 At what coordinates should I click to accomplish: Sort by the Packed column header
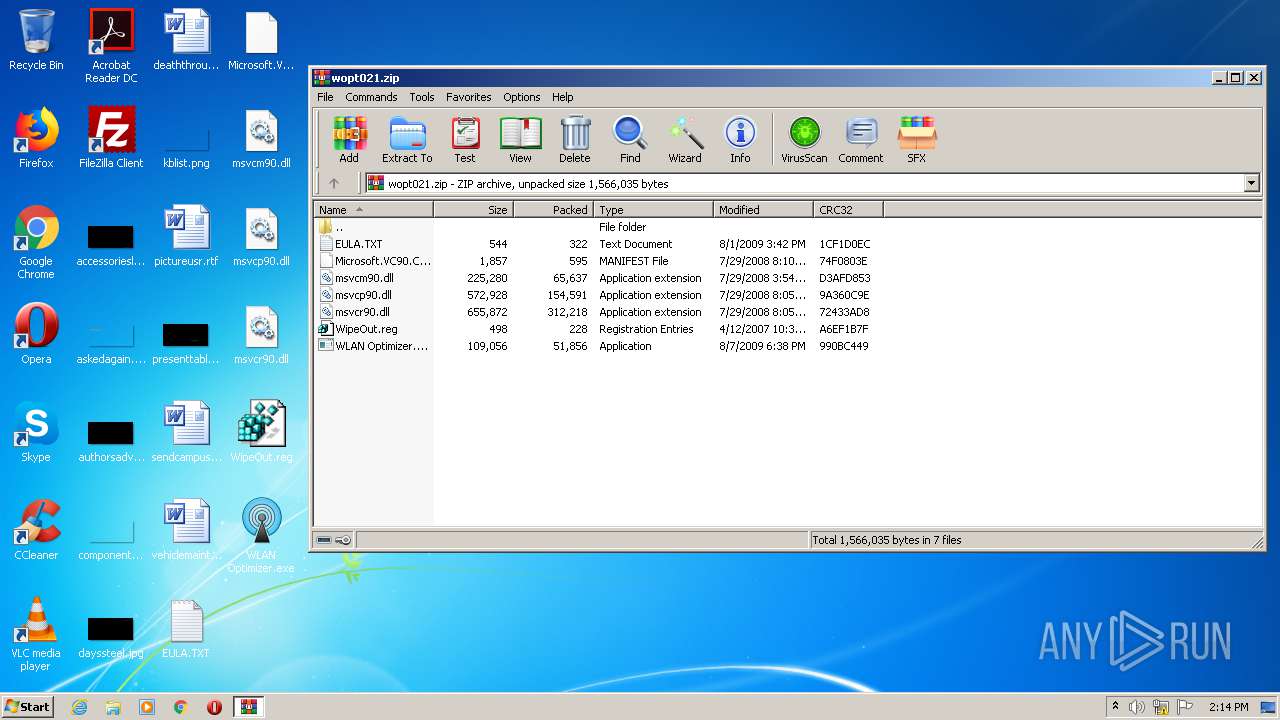click(x=553, y=210)
